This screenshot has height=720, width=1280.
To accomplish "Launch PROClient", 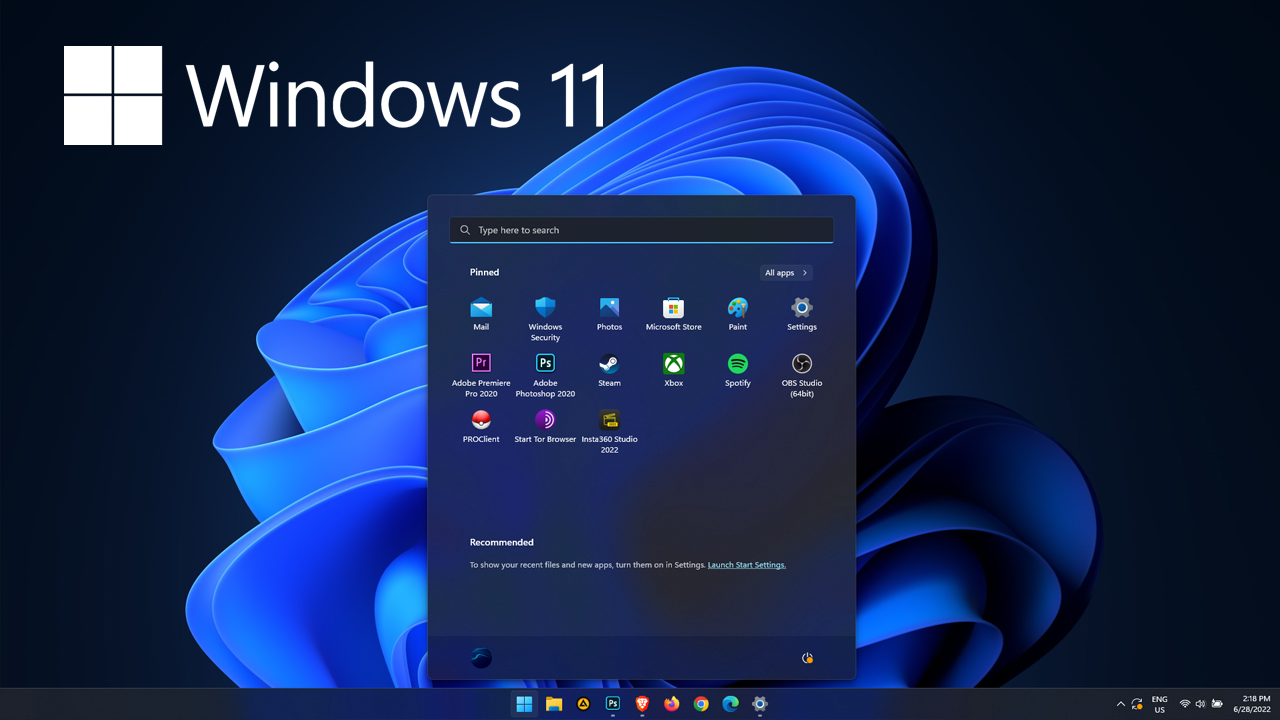I will click(481, 426).
